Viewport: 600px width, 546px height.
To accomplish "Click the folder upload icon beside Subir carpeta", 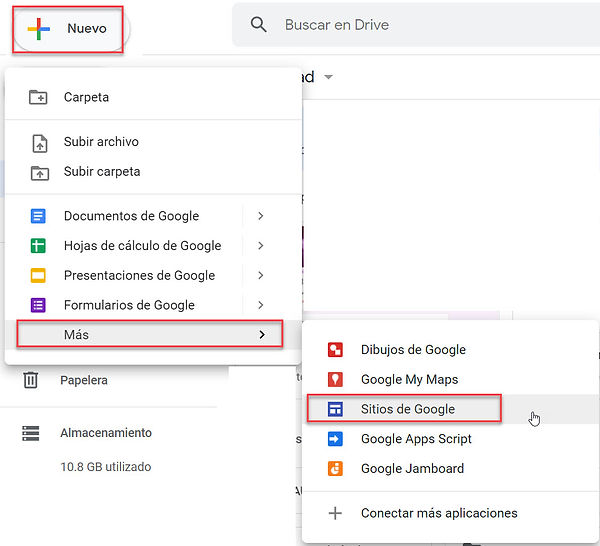I will point(40,173).
